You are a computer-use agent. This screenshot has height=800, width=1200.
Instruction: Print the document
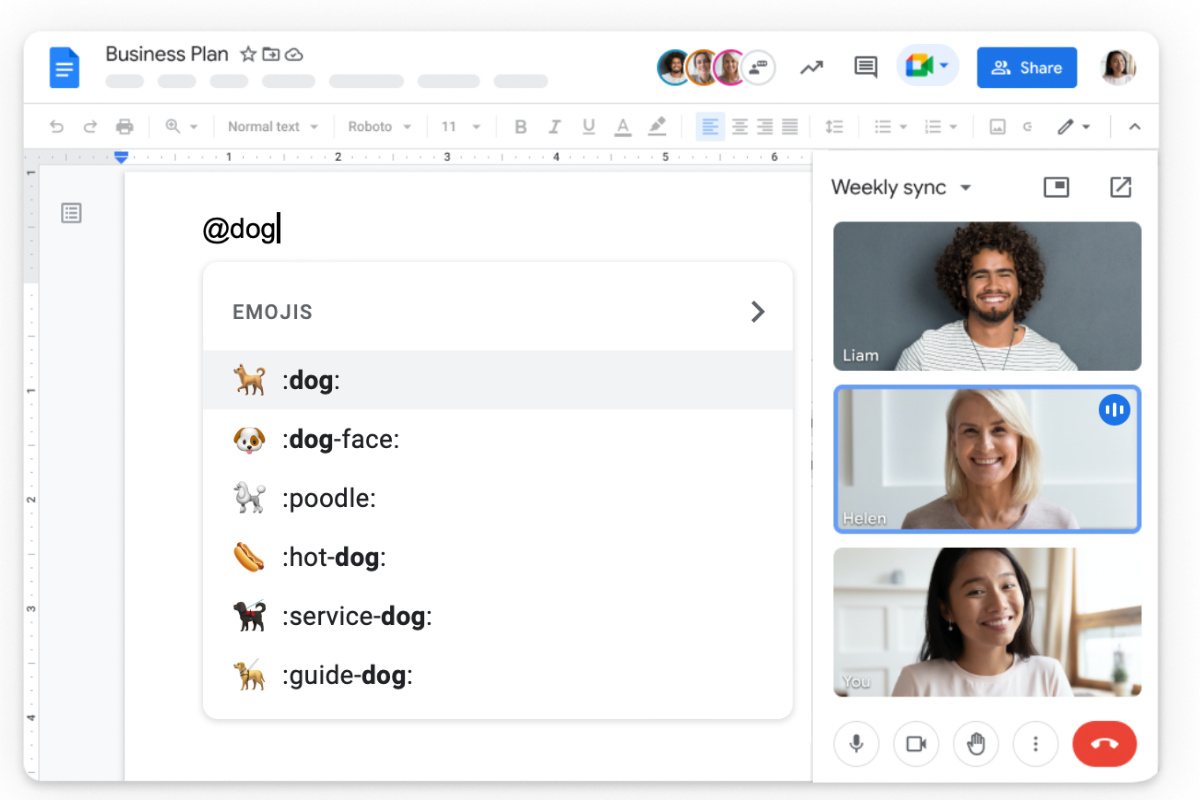click(x=124, y=127)
